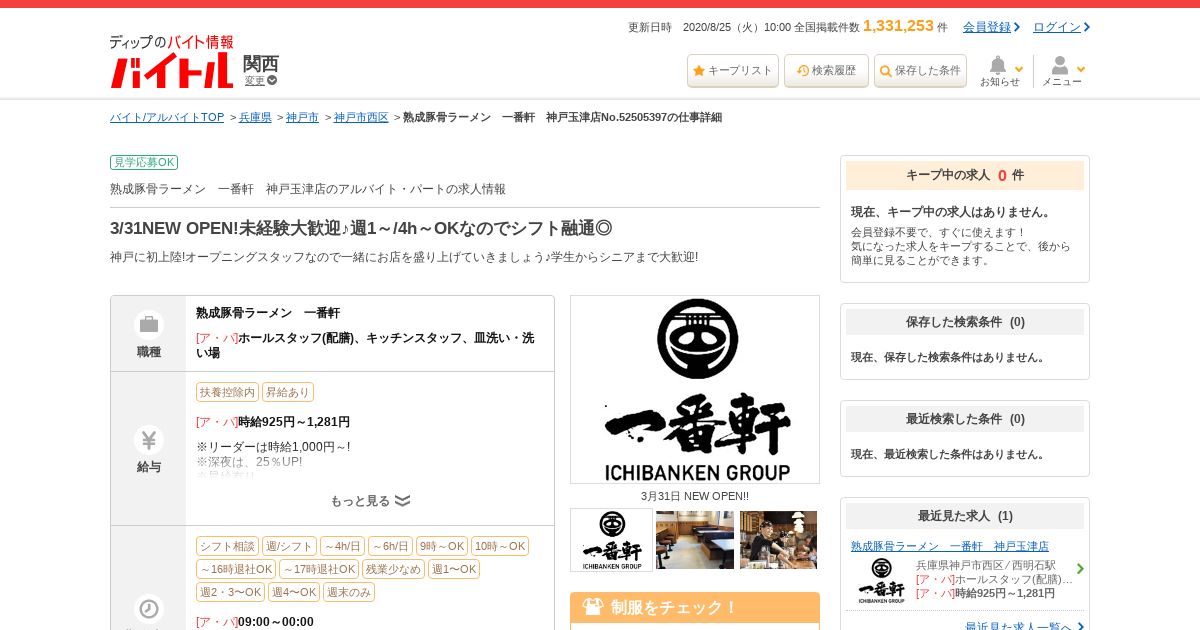Select the Ichibanken logo thumbnail
Screen dimensions: 1200x630
pos(611,540)
